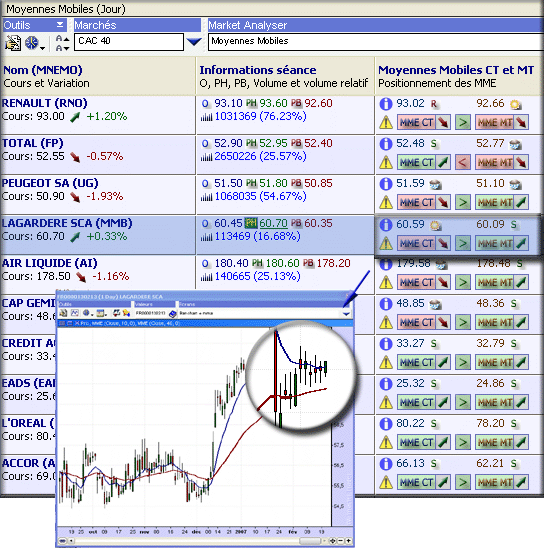549x554 pixels.
Task: Click the chart horizontal scrollbar thumb
Action: tap(309, 541)
